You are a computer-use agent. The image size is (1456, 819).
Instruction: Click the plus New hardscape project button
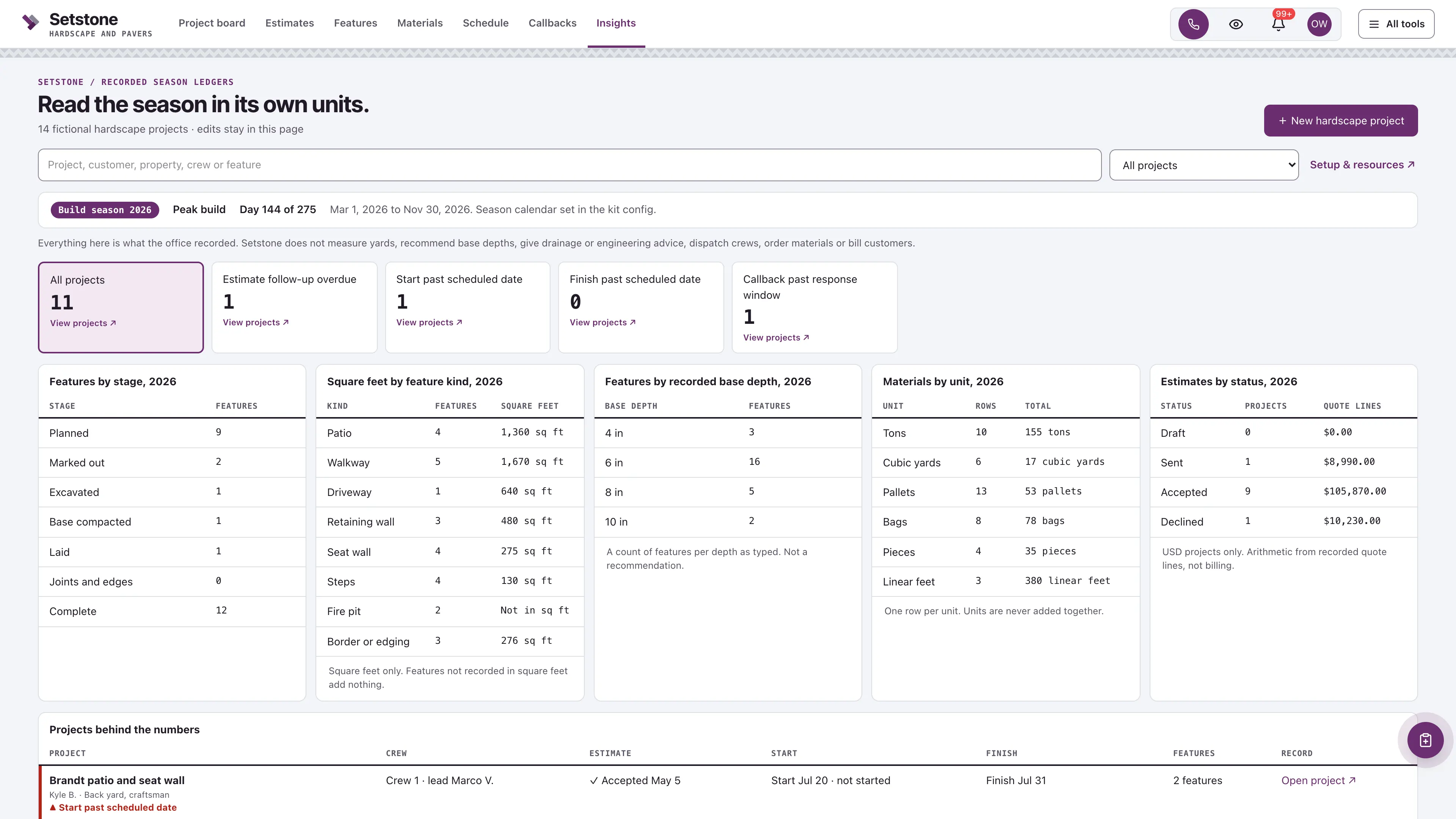(x=1341, y=121)
